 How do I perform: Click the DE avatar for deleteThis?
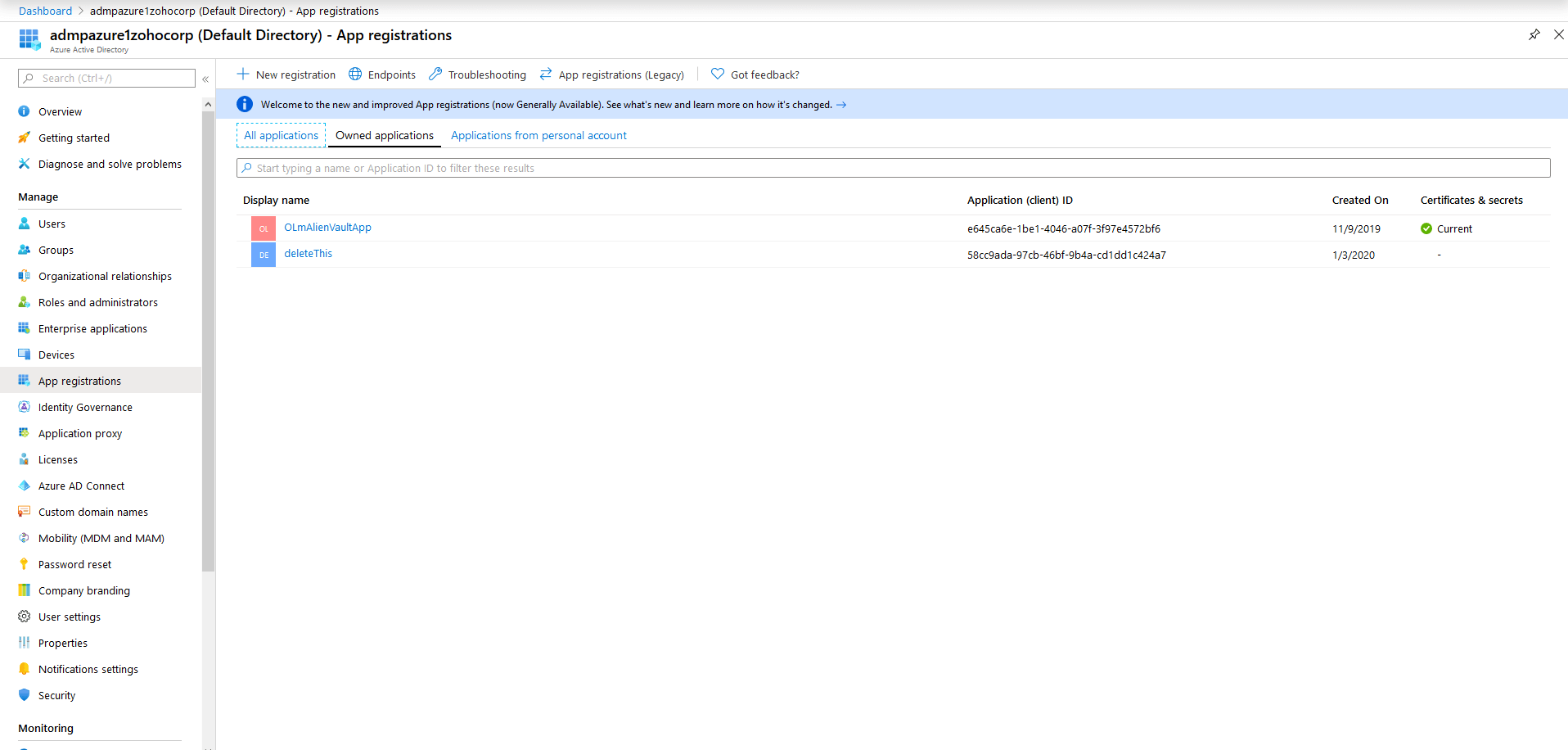click(x=264, y=255)
